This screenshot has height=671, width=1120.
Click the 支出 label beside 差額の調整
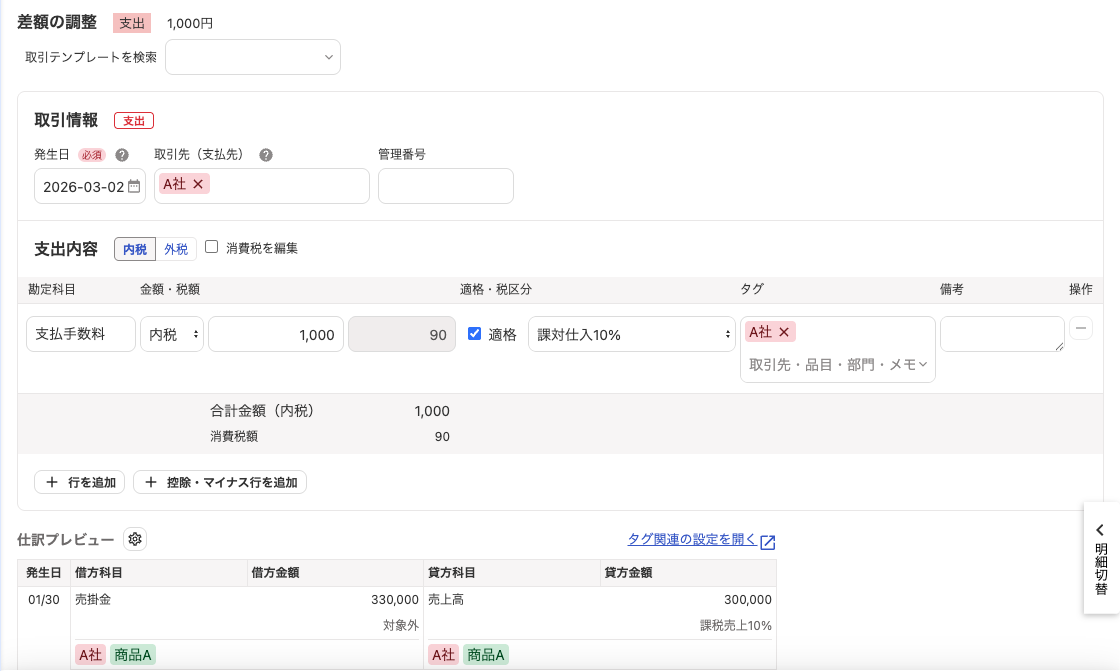pyautogui.click(x=132, y=24)
